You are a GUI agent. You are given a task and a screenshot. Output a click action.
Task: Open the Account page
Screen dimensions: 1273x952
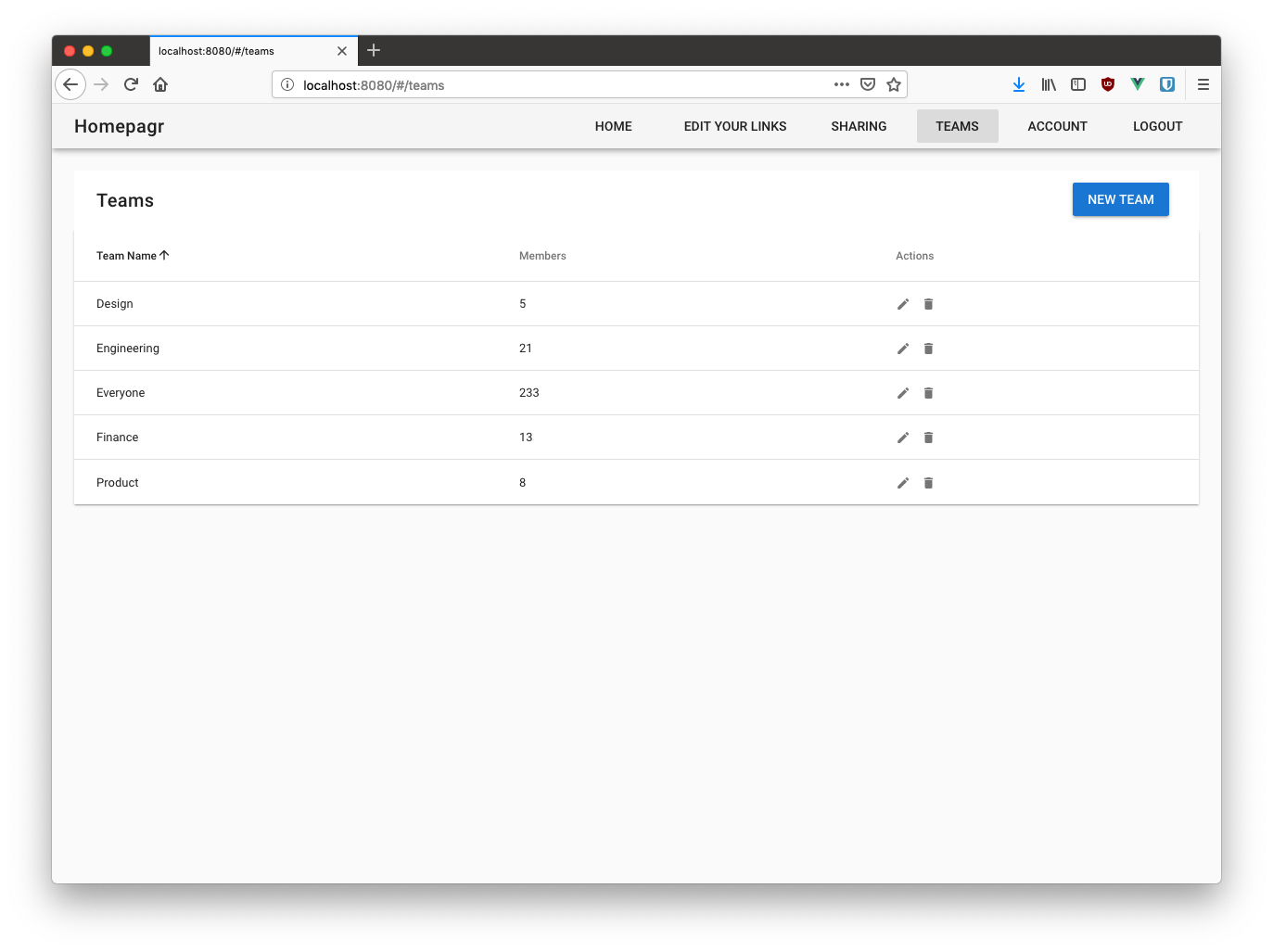[x=1058, y=126]
